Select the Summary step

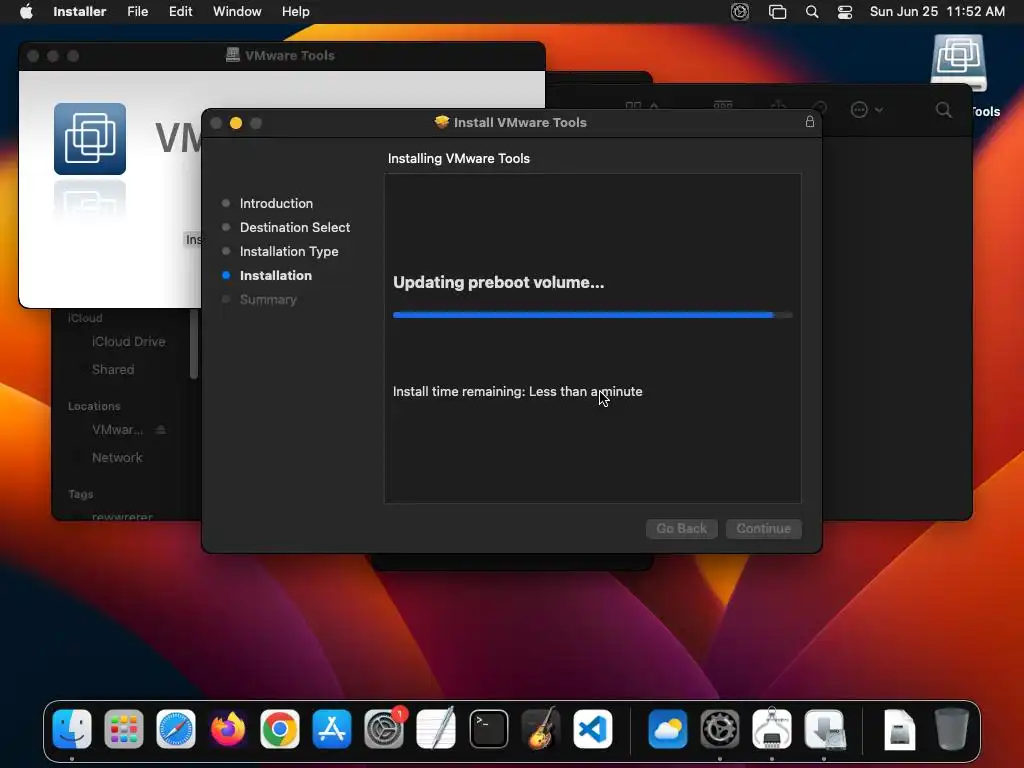(268, 300)
